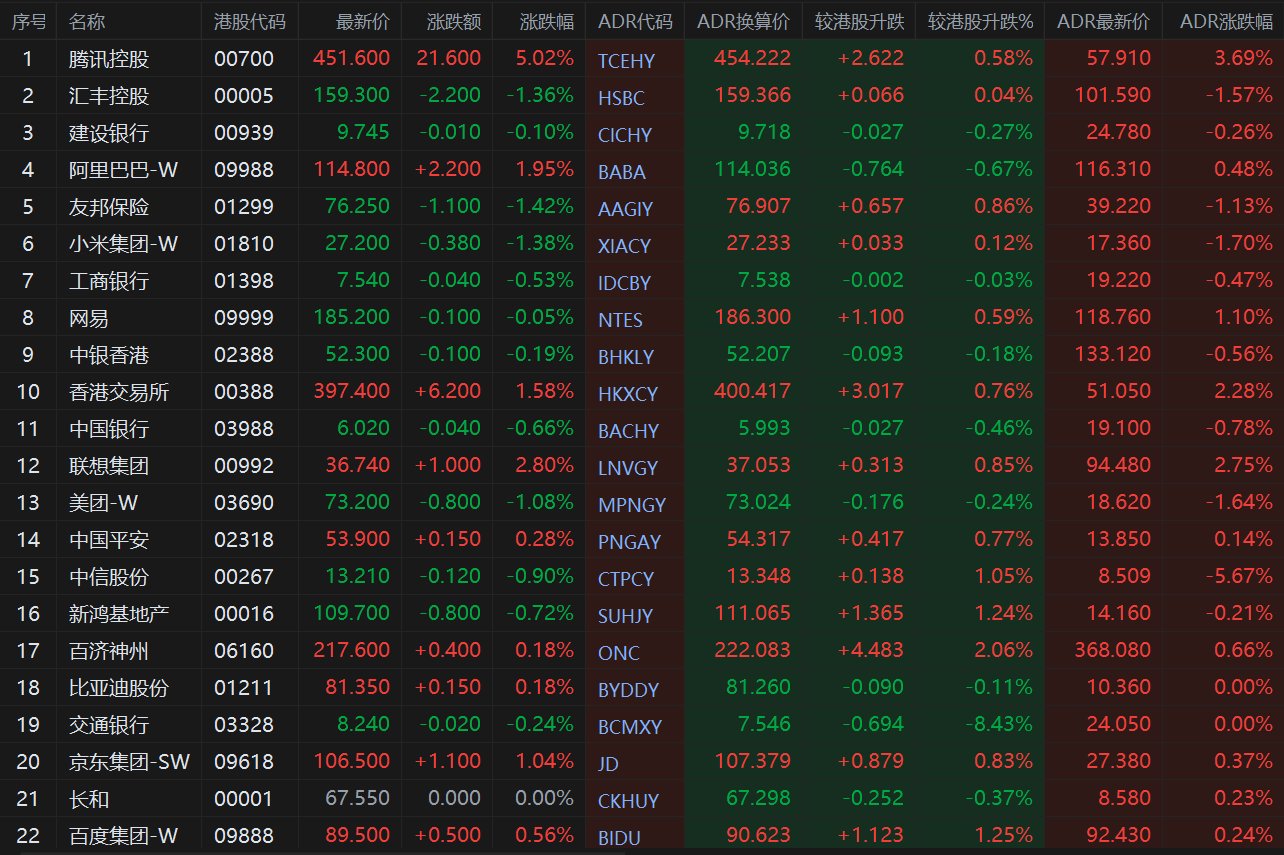1284x855 pixels.
Task: Open the 网易 stock name
Action: click(89, 318)
